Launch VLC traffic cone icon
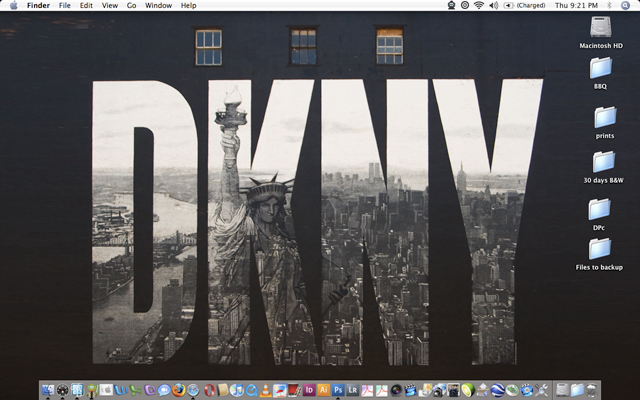This screenshot has height=400, width=640. click(266, 391)
